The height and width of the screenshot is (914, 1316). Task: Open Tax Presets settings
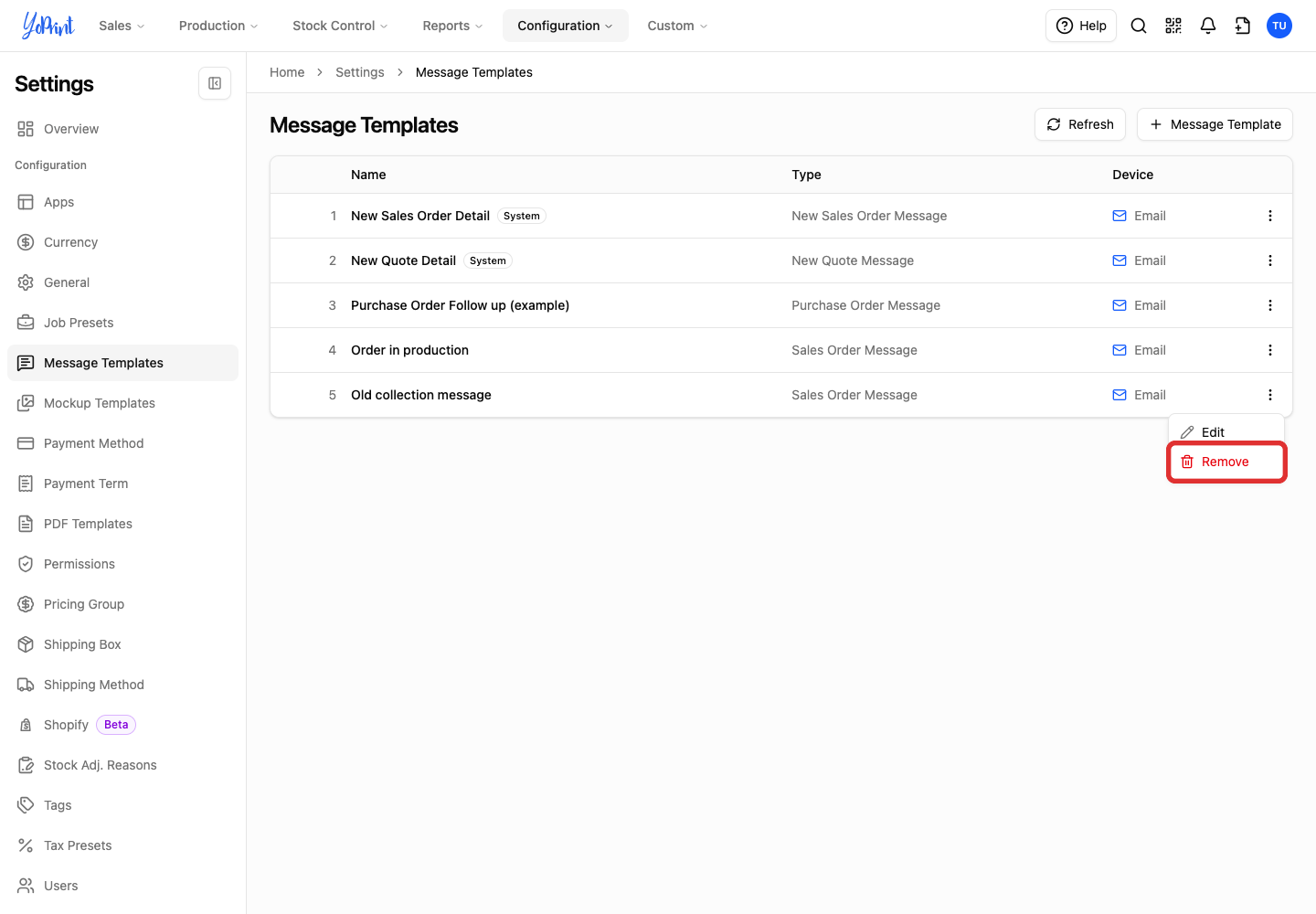(x=122, y=845)
